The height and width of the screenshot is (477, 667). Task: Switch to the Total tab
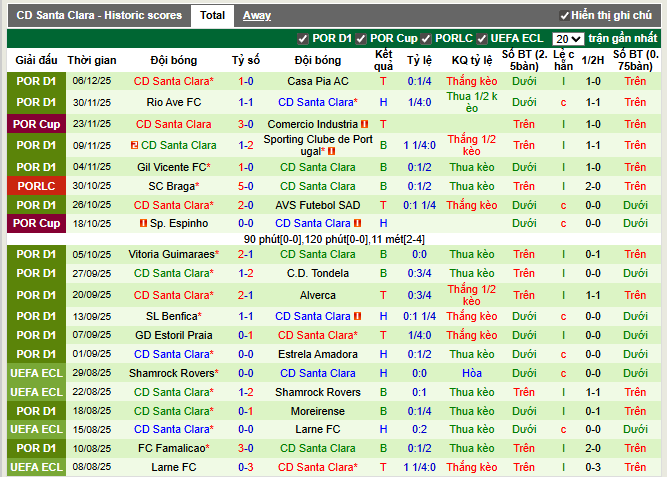(212, 16)
